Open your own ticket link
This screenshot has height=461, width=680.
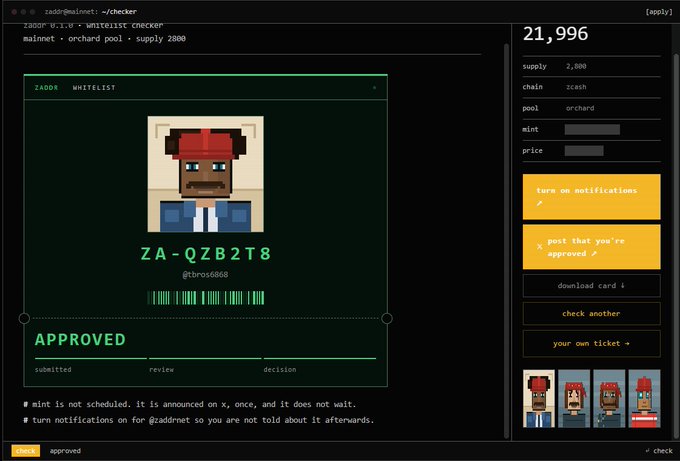(592, 343)
